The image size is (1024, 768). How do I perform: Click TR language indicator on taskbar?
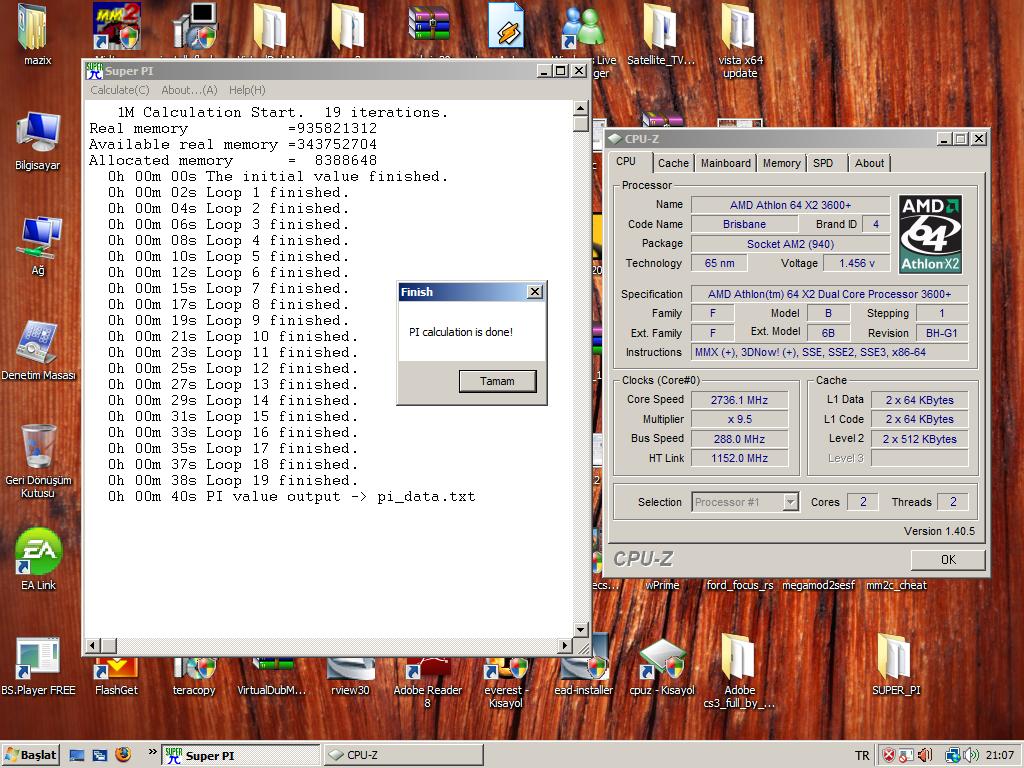(x=862, y=756)
